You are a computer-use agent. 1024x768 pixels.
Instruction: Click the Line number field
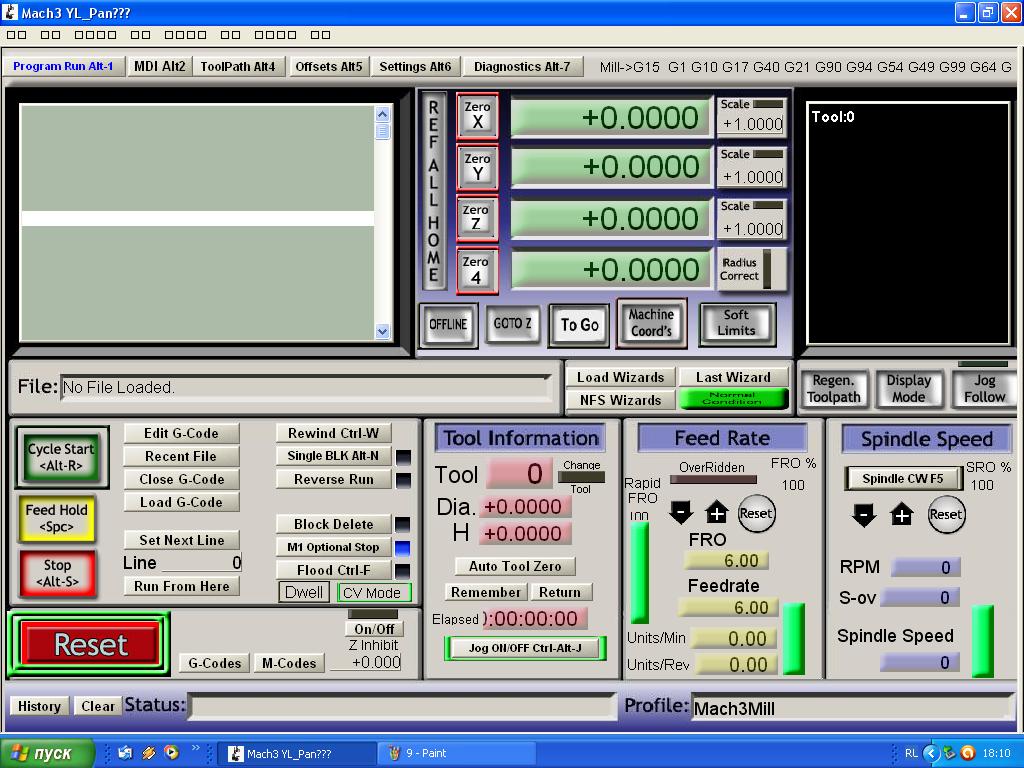(201, 563)
